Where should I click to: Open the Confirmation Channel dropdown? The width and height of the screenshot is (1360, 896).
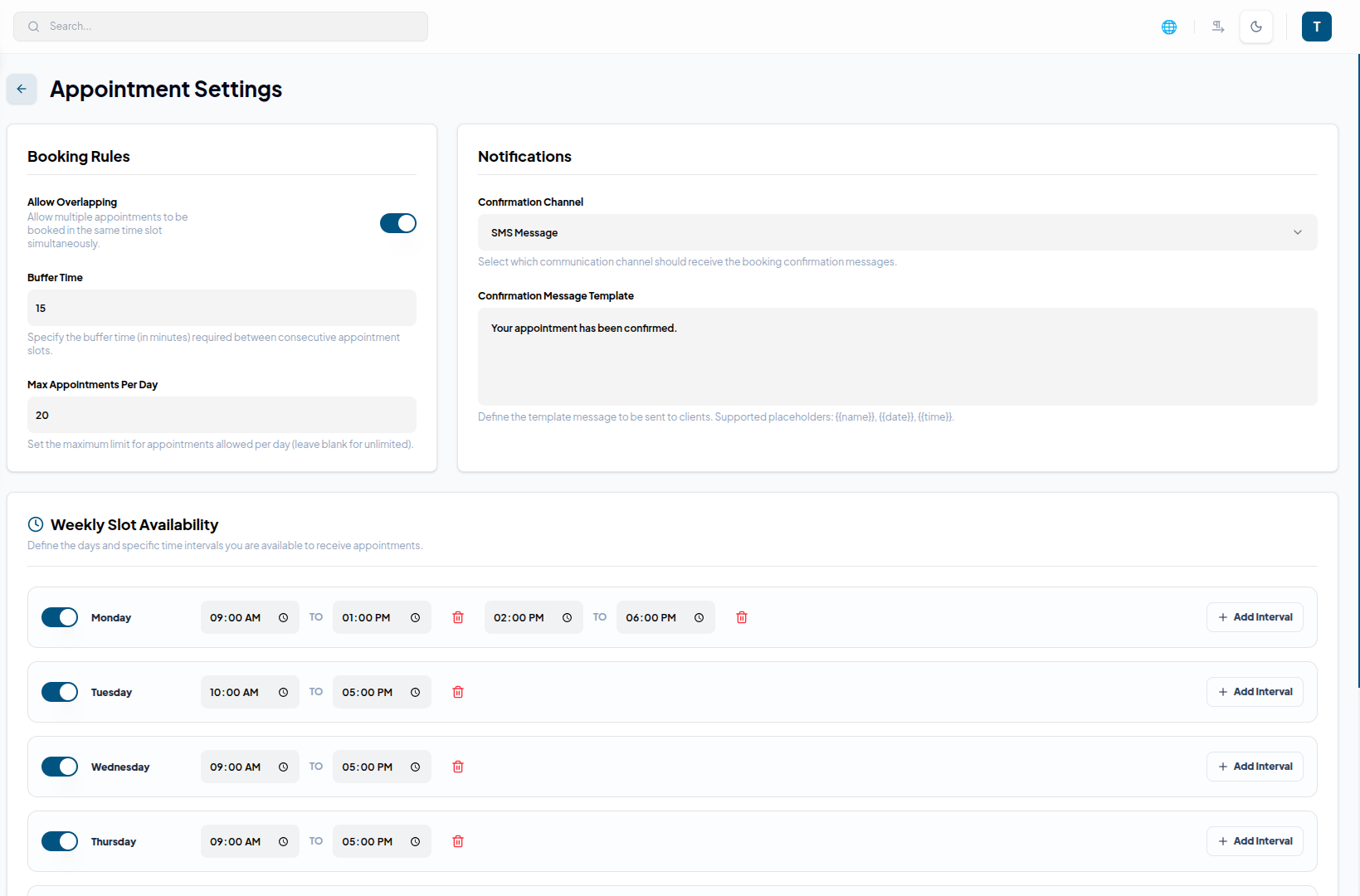(x=897, y=232)
